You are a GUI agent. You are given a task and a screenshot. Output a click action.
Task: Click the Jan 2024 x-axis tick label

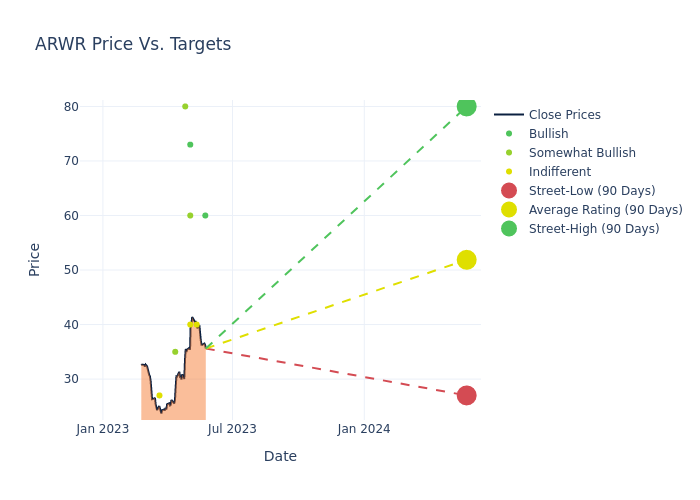pyautogui.click(x=364, y=429)
